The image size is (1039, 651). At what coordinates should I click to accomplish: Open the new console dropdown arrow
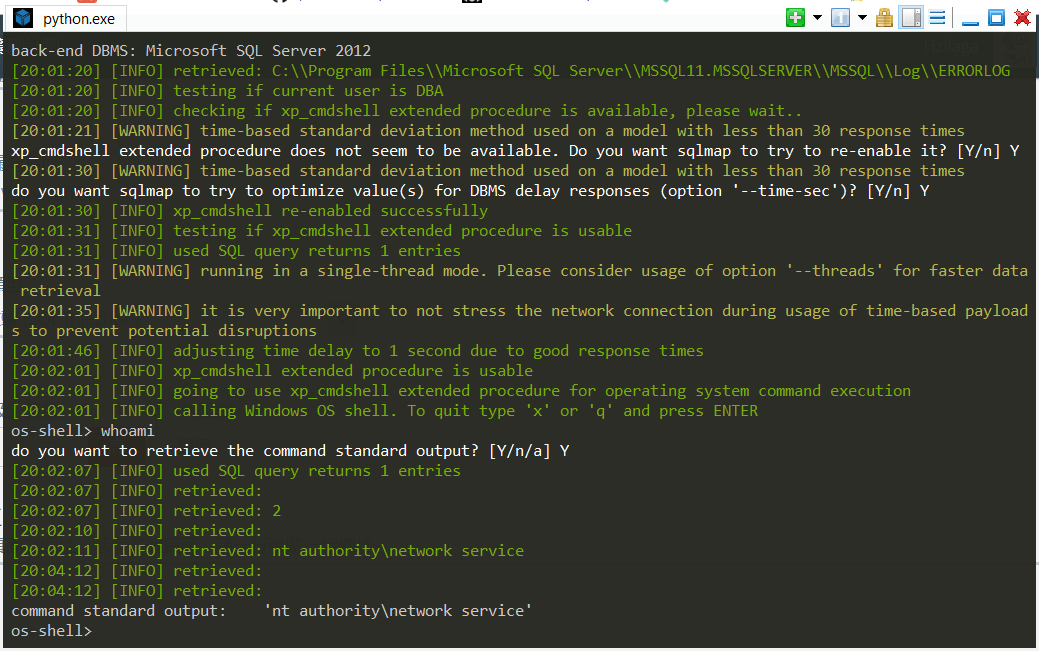[818, 18]
